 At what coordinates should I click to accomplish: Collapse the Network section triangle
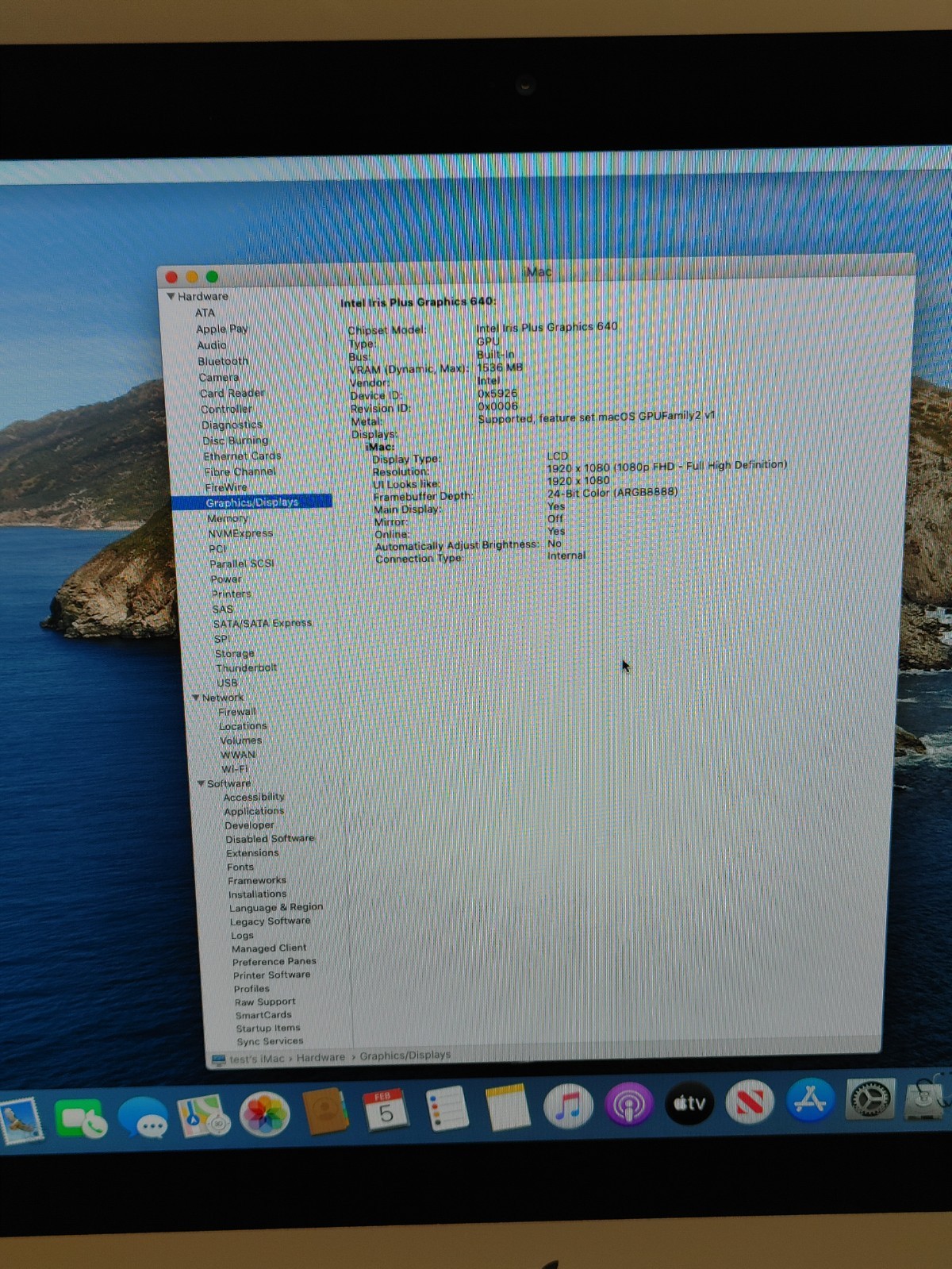pyautogui.click(x=195, y=698)
